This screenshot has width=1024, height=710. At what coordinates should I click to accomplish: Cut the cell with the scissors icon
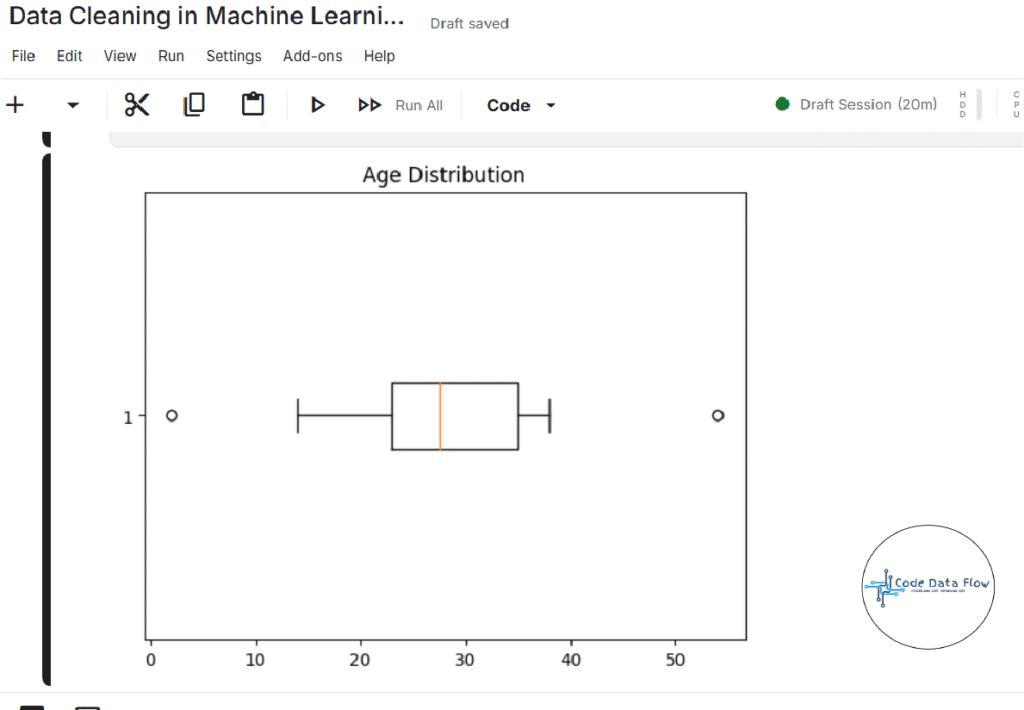click(x=137, y=105)
